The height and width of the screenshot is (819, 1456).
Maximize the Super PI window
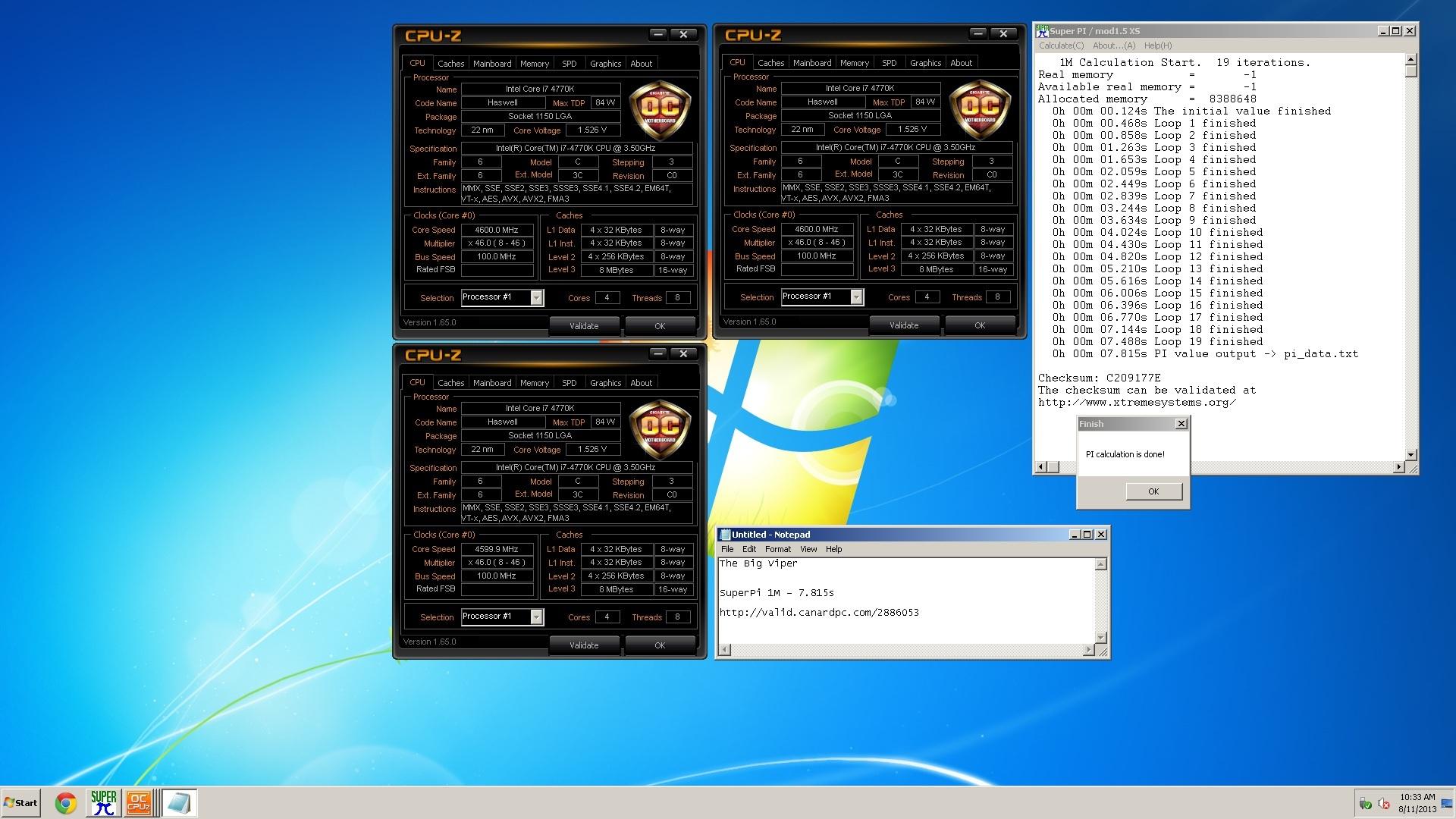coord(1396,31)
